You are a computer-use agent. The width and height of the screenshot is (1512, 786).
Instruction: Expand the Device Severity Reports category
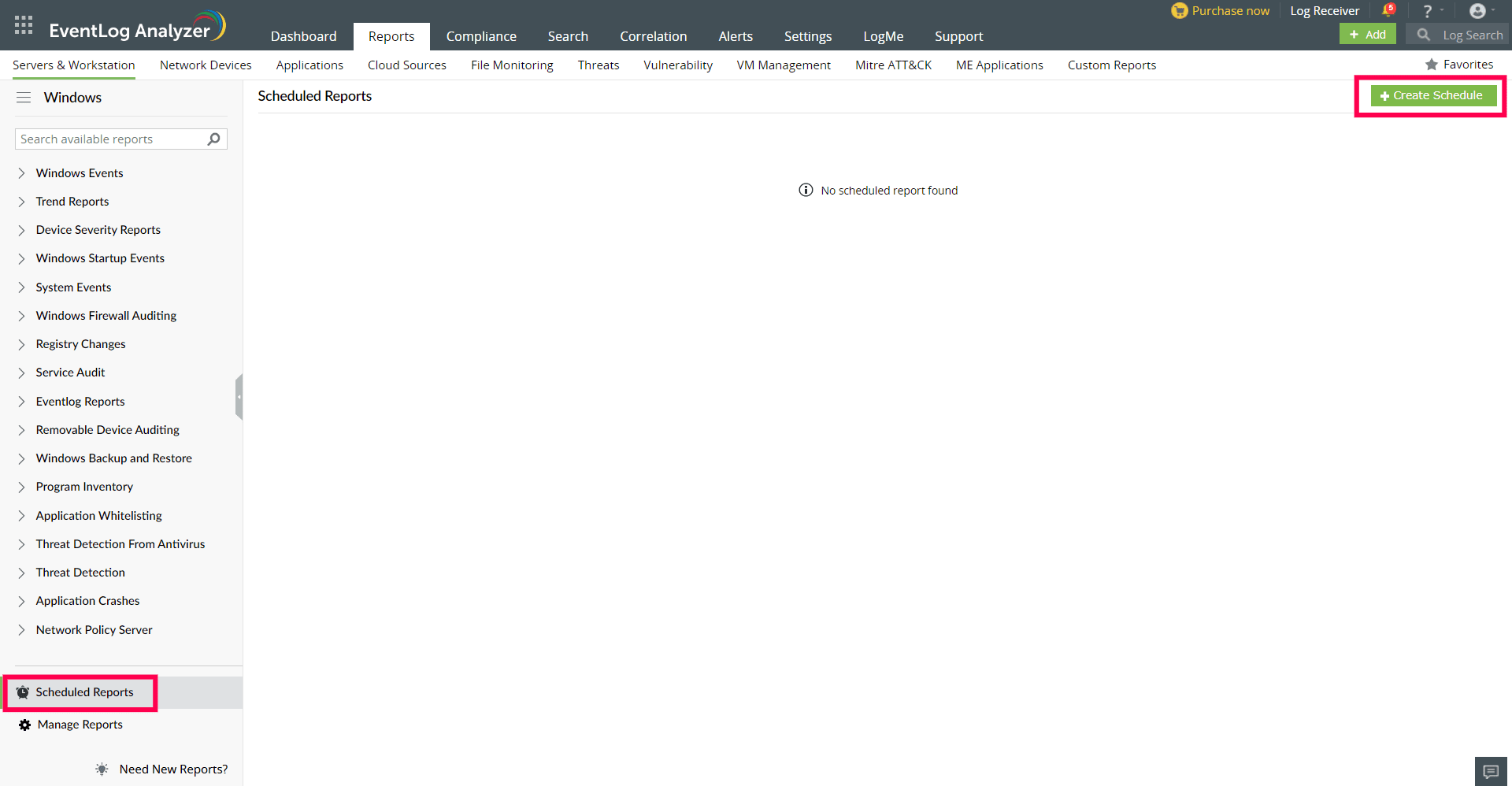(21, 230)
